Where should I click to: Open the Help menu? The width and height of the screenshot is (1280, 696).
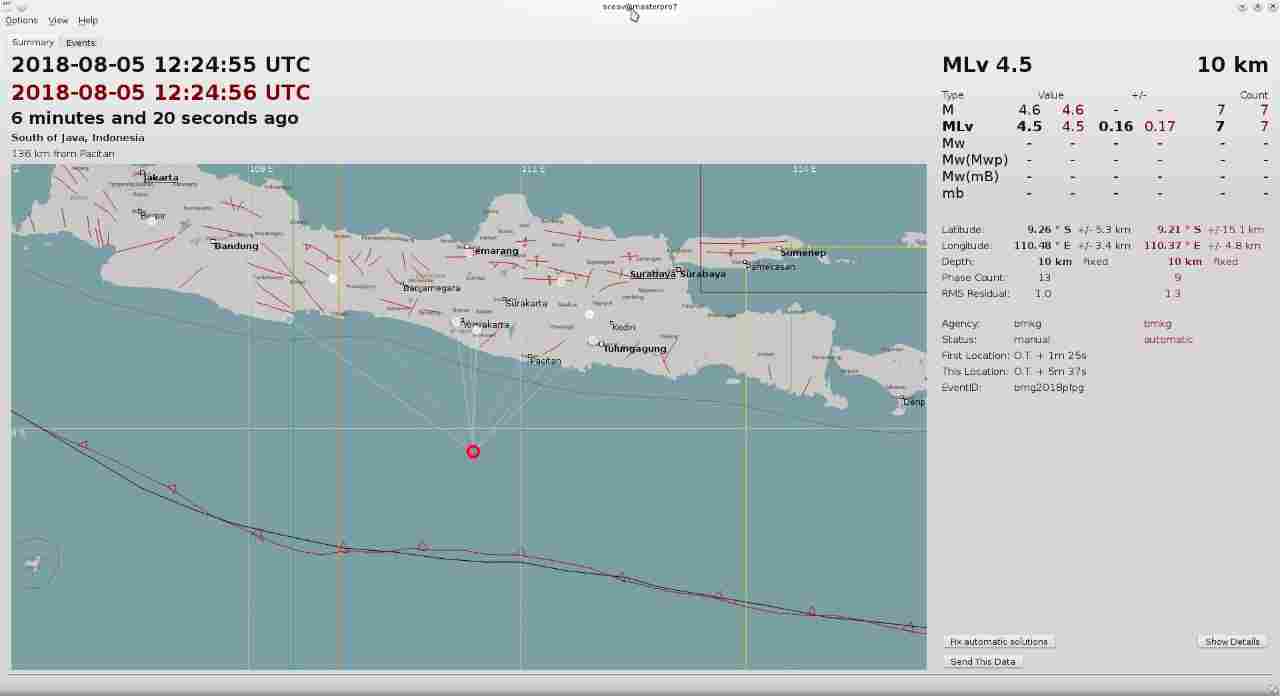[88, 20]
